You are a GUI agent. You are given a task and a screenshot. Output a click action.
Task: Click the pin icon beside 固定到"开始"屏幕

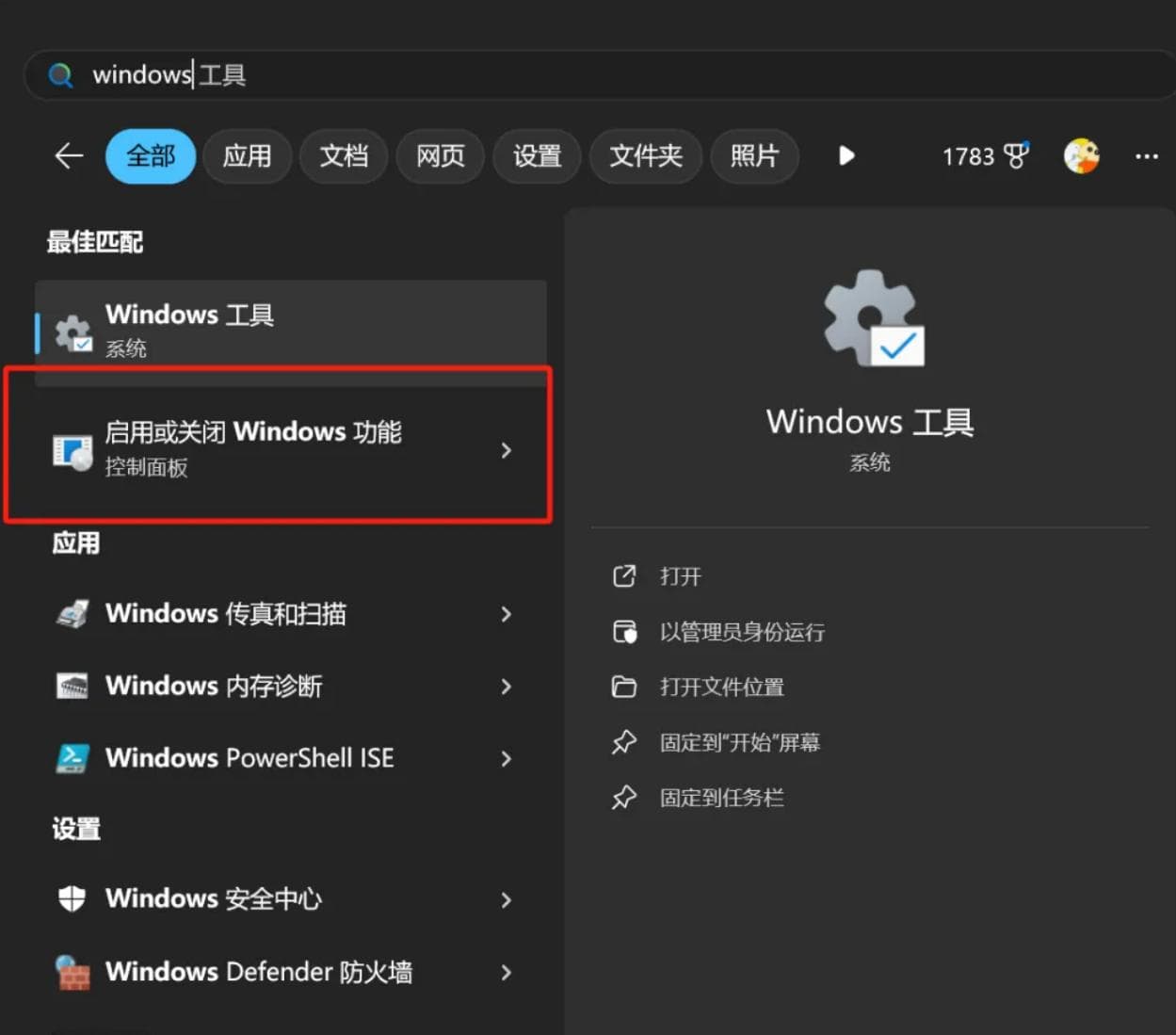[624, 742]
